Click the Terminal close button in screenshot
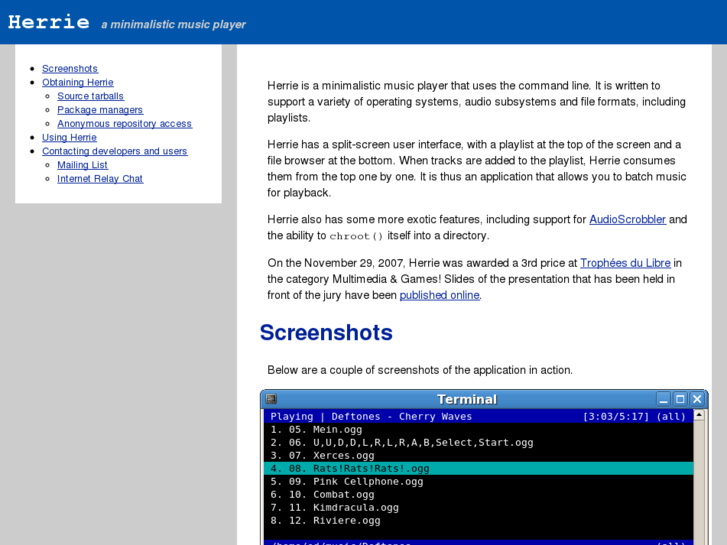This screenshot has height=545, width=727. tap(697, 399)
